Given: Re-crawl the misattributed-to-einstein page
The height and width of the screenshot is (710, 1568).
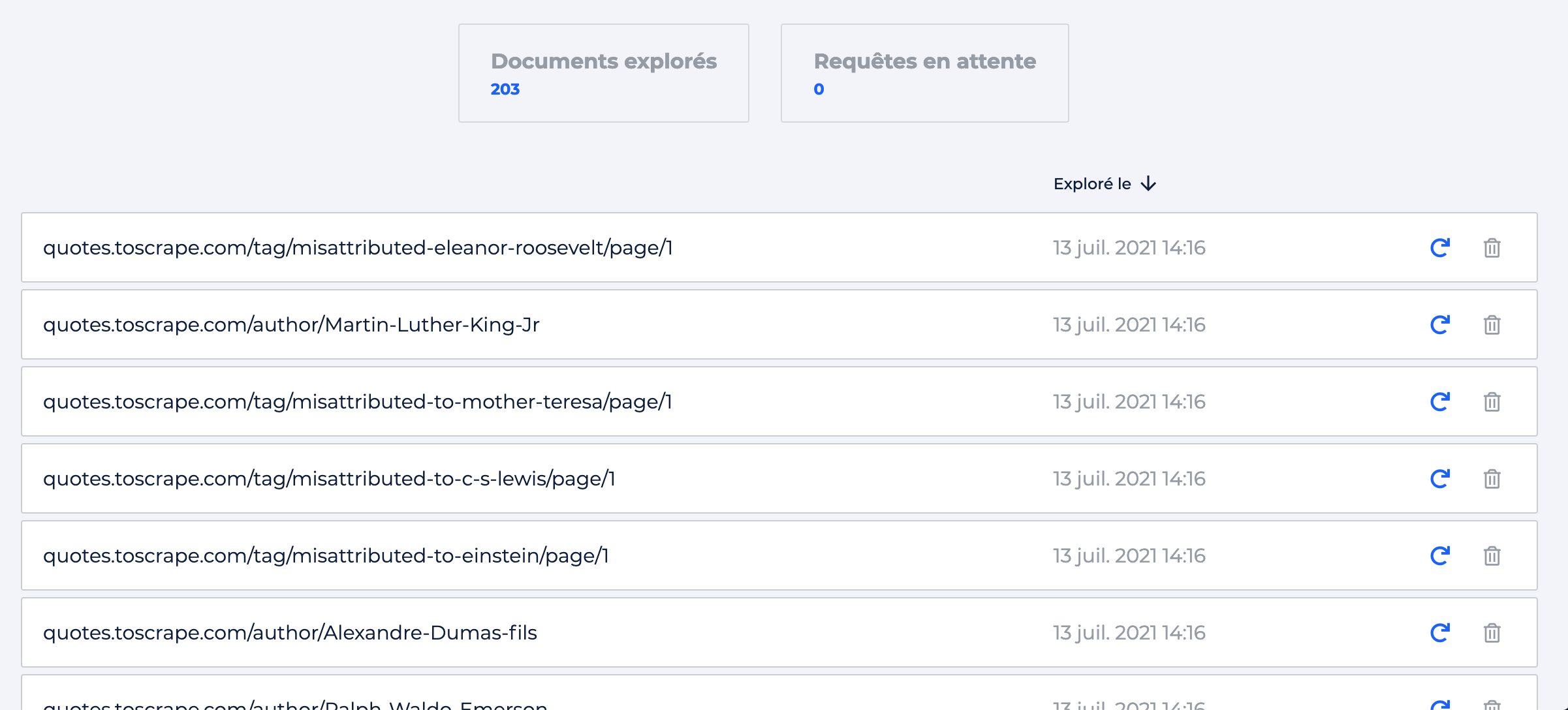Looking at the screenshot, I should tap(1439, 556).
